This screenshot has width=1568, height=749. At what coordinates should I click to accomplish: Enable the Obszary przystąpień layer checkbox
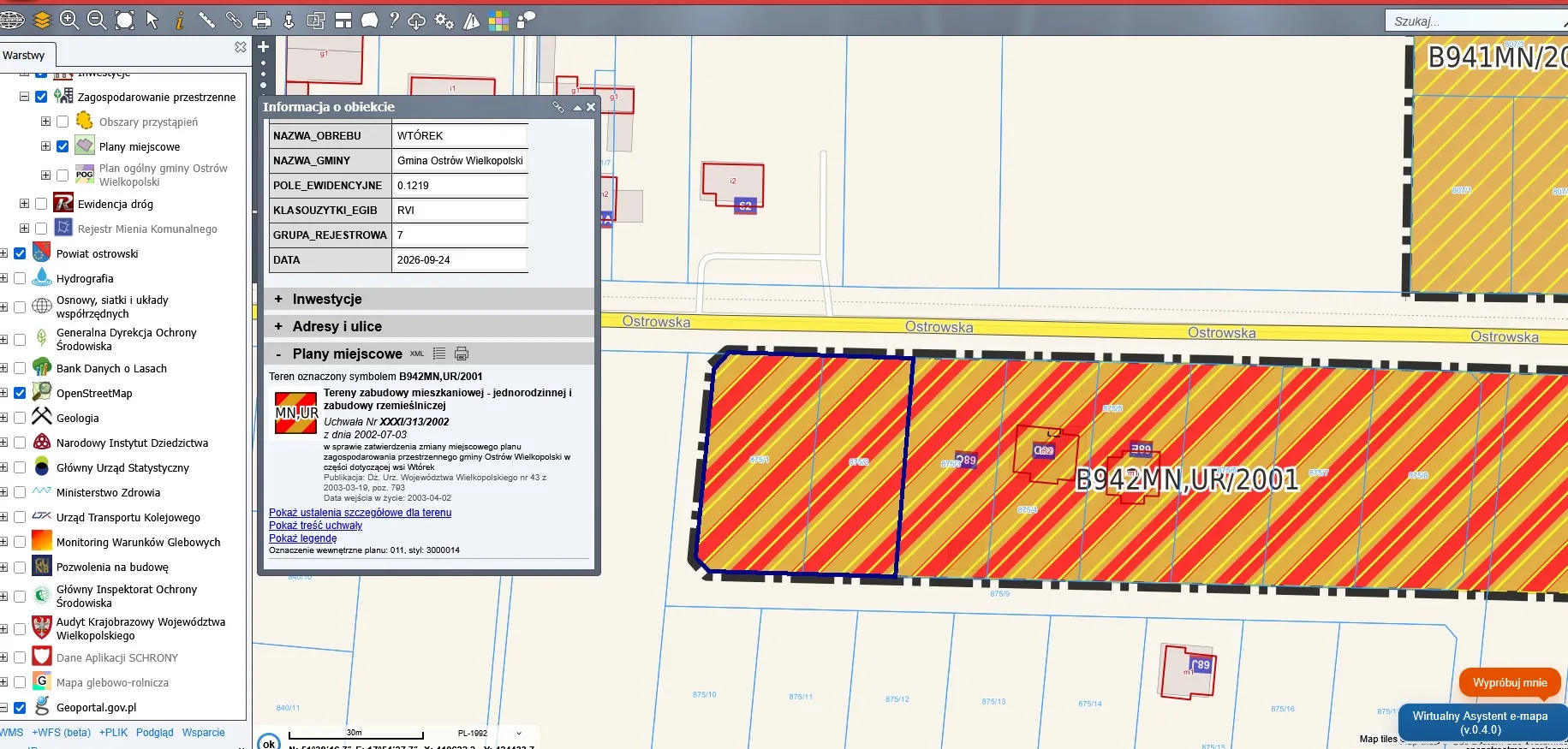63,122
